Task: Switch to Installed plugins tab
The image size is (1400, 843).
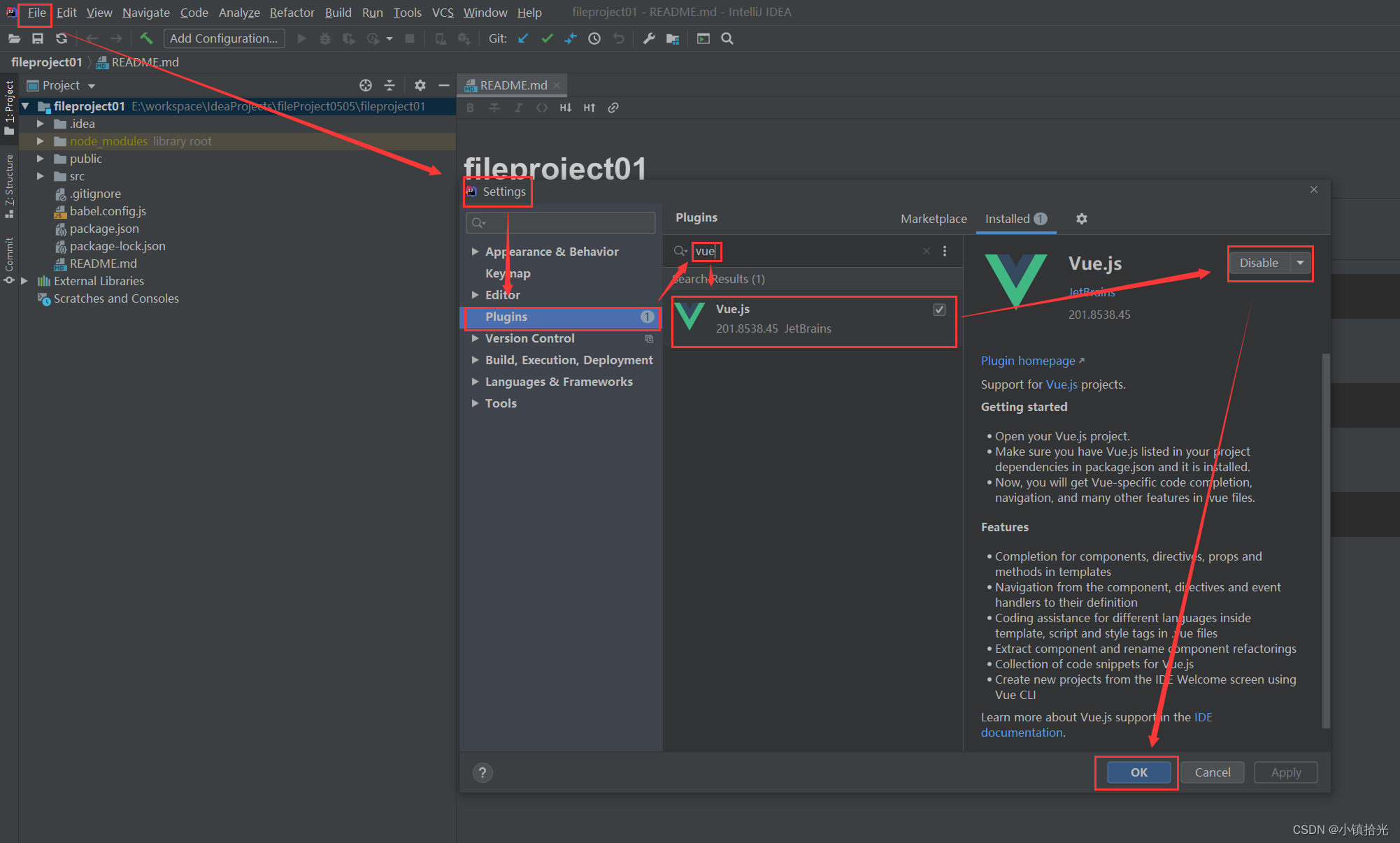Action: [x=1016, y=219]
